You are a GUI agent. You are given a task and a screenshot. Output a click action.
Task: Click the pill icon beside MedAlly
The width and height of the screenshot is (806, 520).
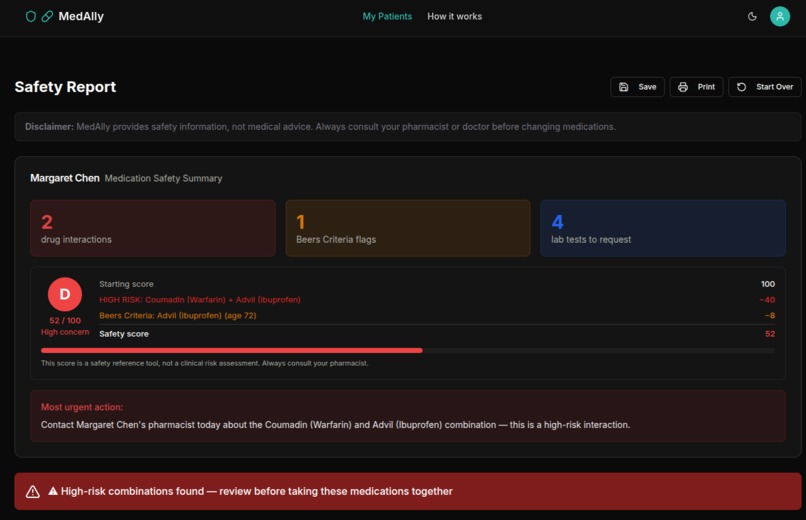(x=47, y=16)
